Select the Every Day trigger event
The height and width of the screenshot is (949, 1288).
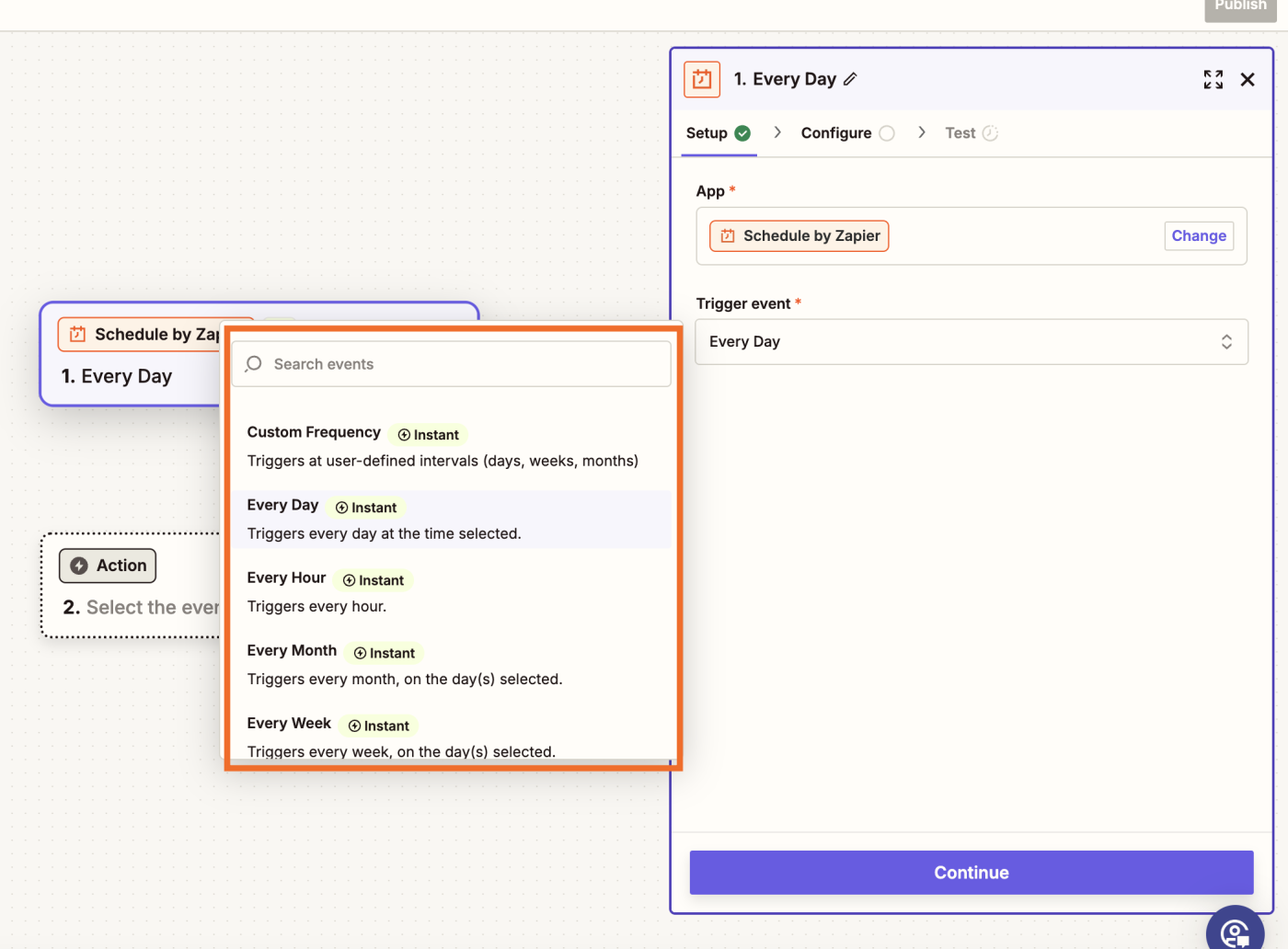click(x=451, y=520)
